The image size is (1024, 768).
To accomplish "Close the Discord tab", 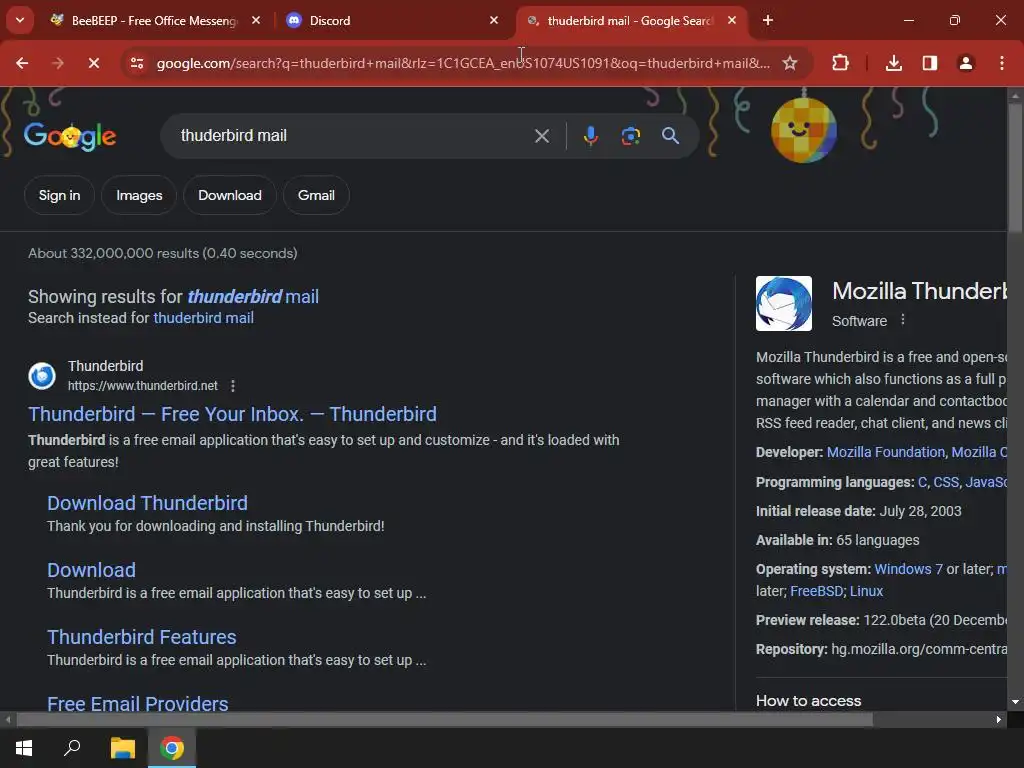I will 494,21.
